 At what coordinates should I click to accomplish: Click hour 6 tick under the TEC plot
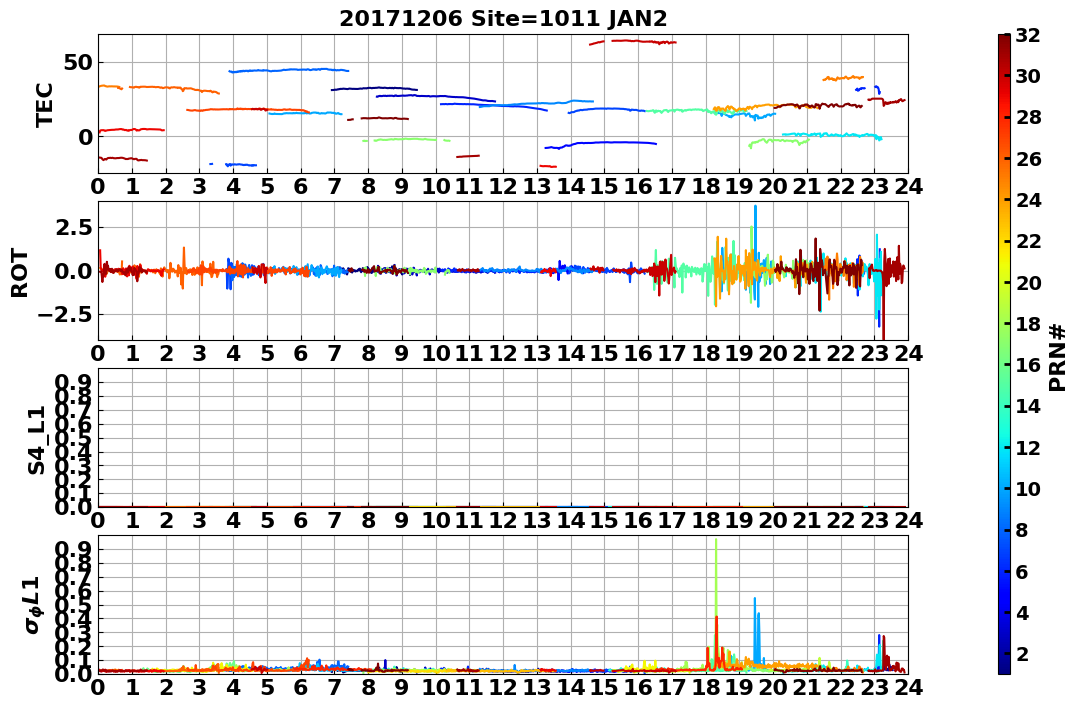point(301,186)
